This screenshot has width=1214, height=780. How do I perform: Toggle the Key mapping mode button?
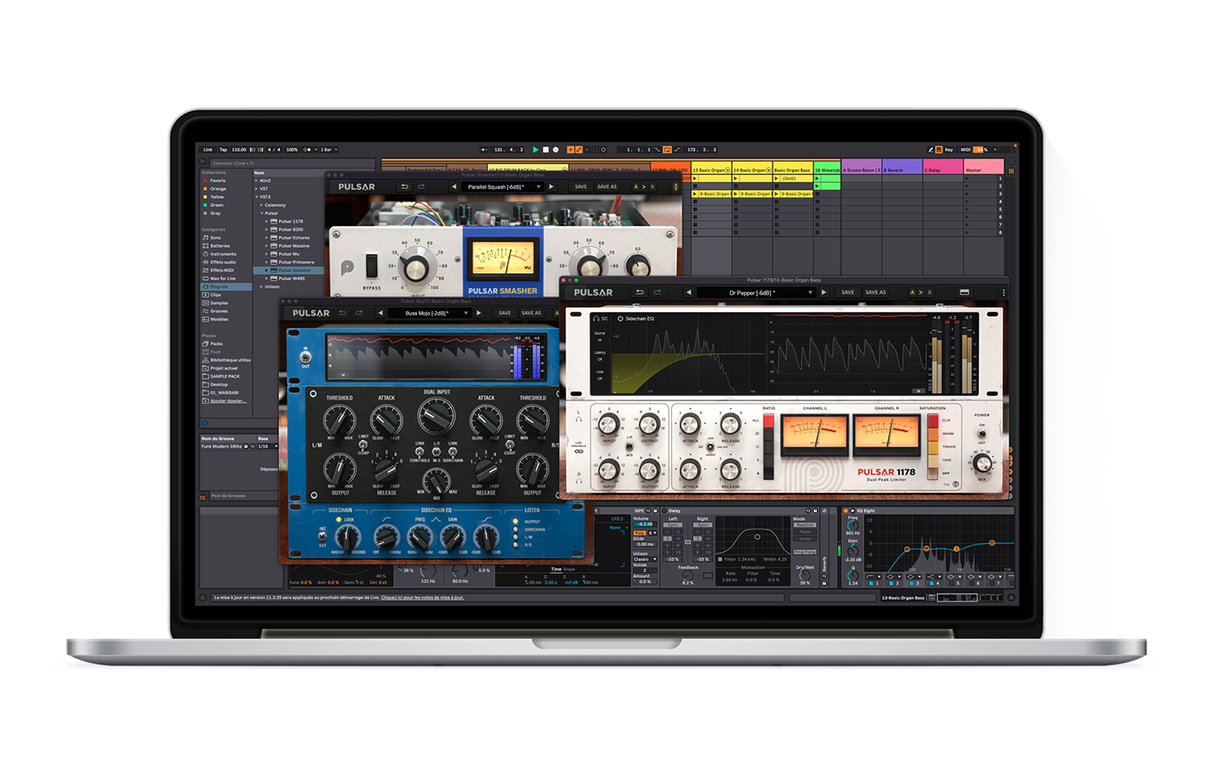pyautogui.click(x=948, y=149)
